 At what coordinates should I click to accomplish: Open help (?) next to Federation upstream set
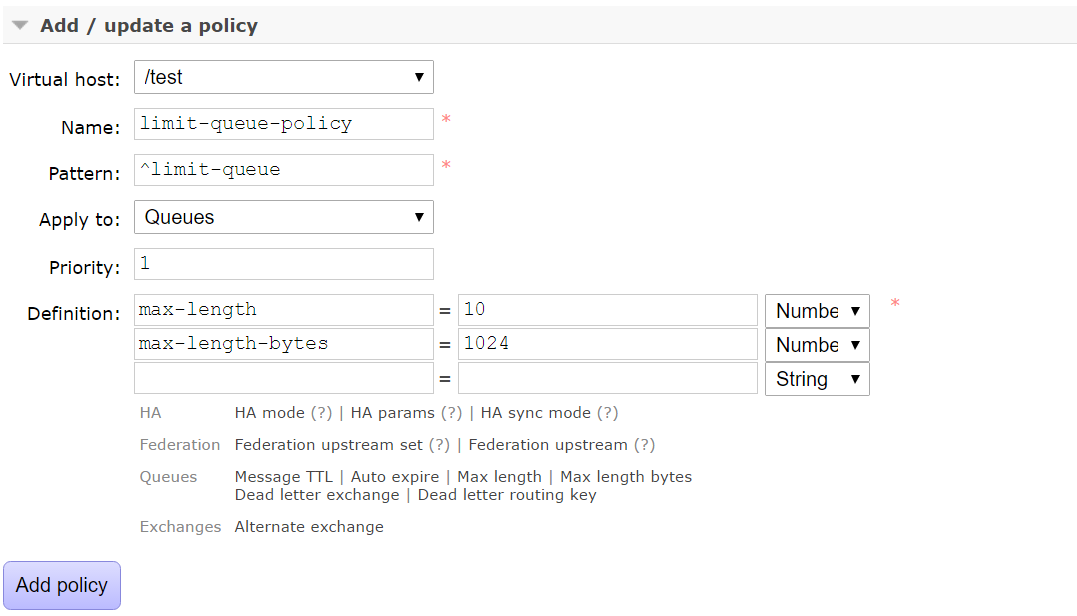pos(439,445)
